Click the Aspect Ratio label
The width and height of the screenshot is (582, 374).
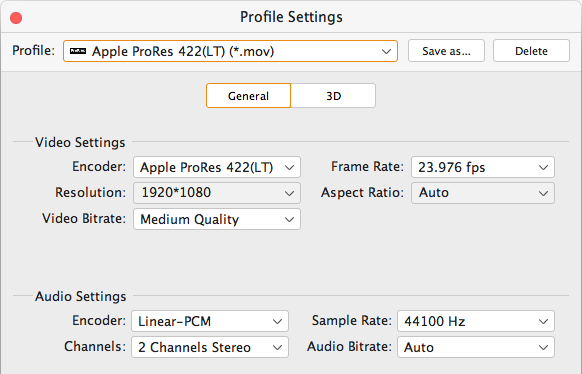coord(362,193)
